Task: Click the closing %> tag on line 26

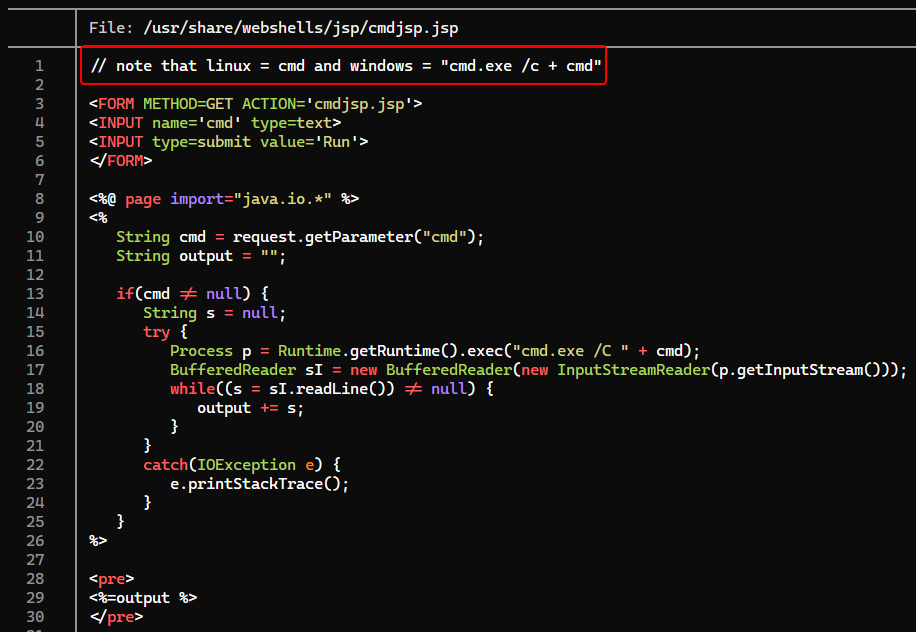Action: (x=98, y=541)
